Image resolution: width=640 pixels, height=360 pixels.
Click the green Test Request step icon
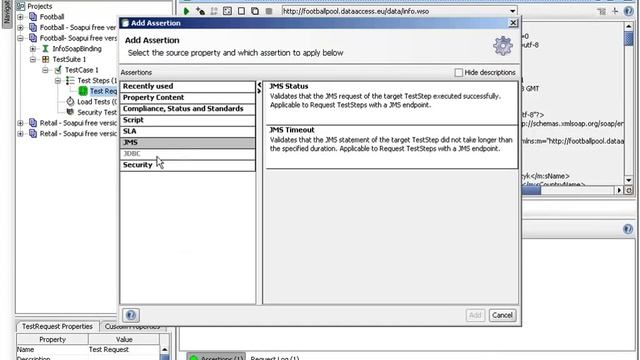(x=83, y=91)
